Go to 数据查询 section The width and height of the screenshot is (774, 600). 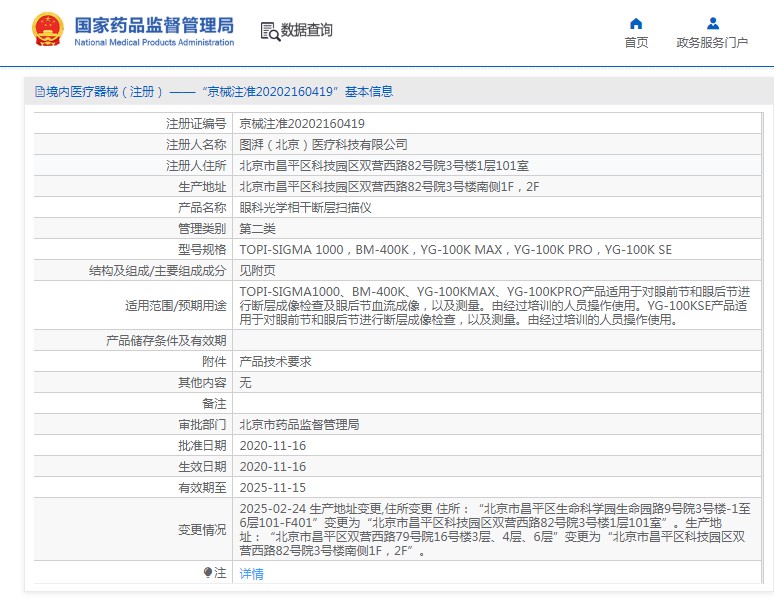click(306, 31)
